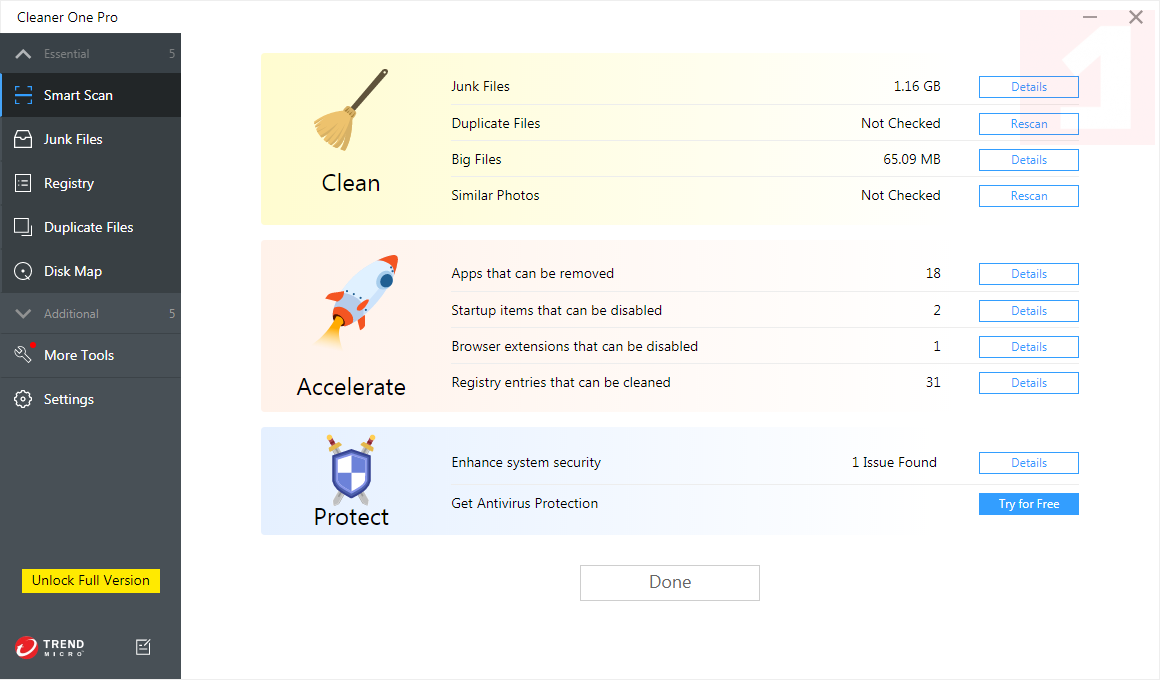Open the Junk Files menu item
Image resolution: width=1160 pixels, height=680 pixels.
pos(90,139)
